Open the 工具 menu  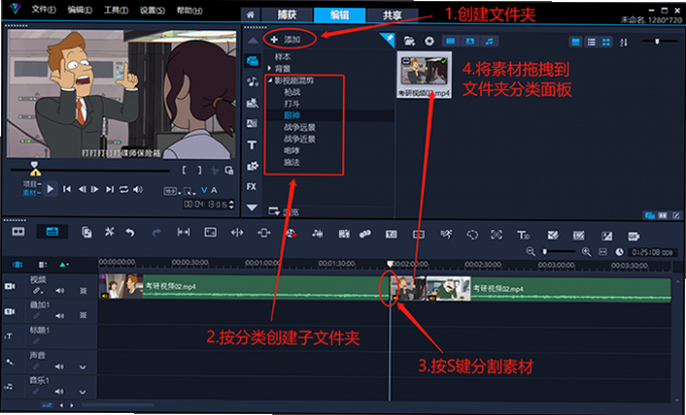(x=116, y=10)
